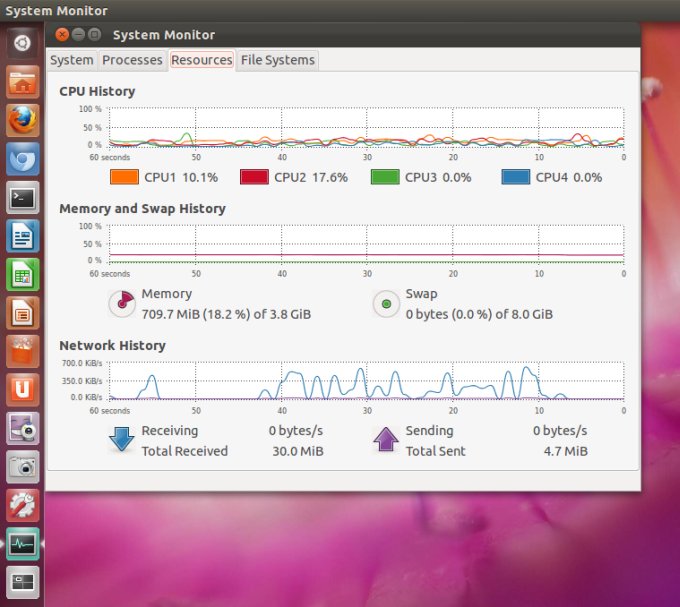Select the Resources tab

tap(202, 60)
